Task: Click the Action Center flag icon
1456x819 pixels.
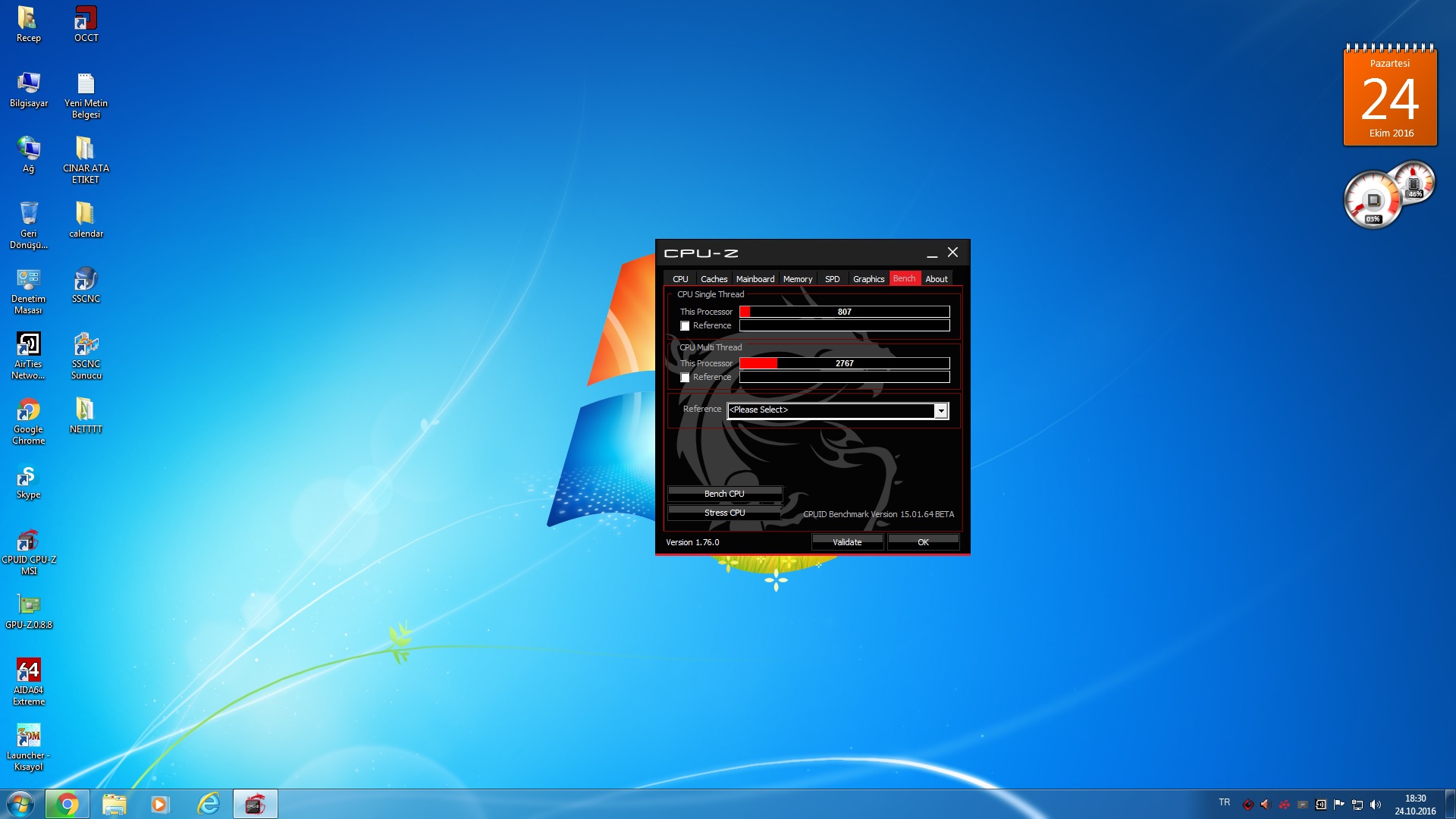Action: (x=1338, y=805)
